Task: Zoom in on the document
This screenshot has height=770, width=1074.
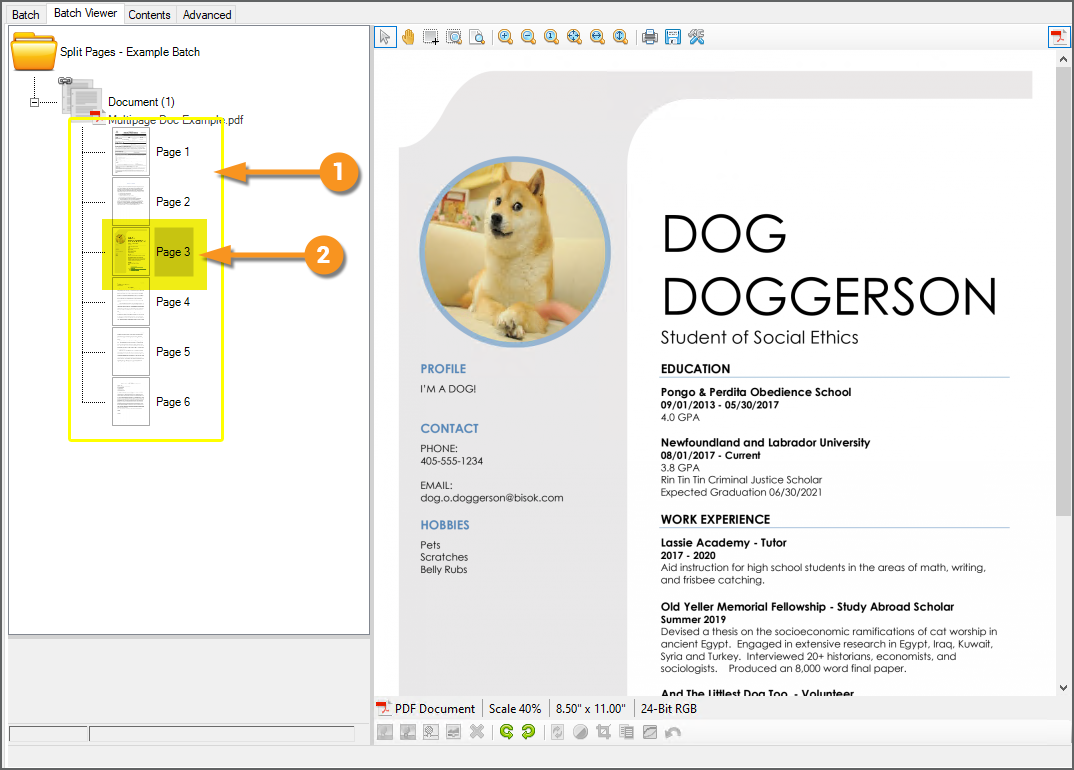Action: [505, 37]
